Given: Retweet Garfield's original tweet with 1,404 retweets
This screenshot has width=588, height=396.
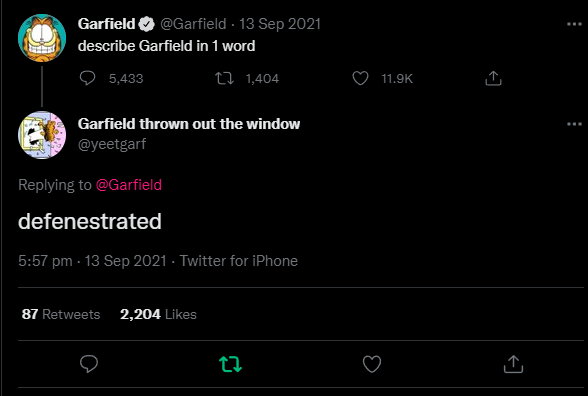Looking at the screenshot, I should (224, 78).
